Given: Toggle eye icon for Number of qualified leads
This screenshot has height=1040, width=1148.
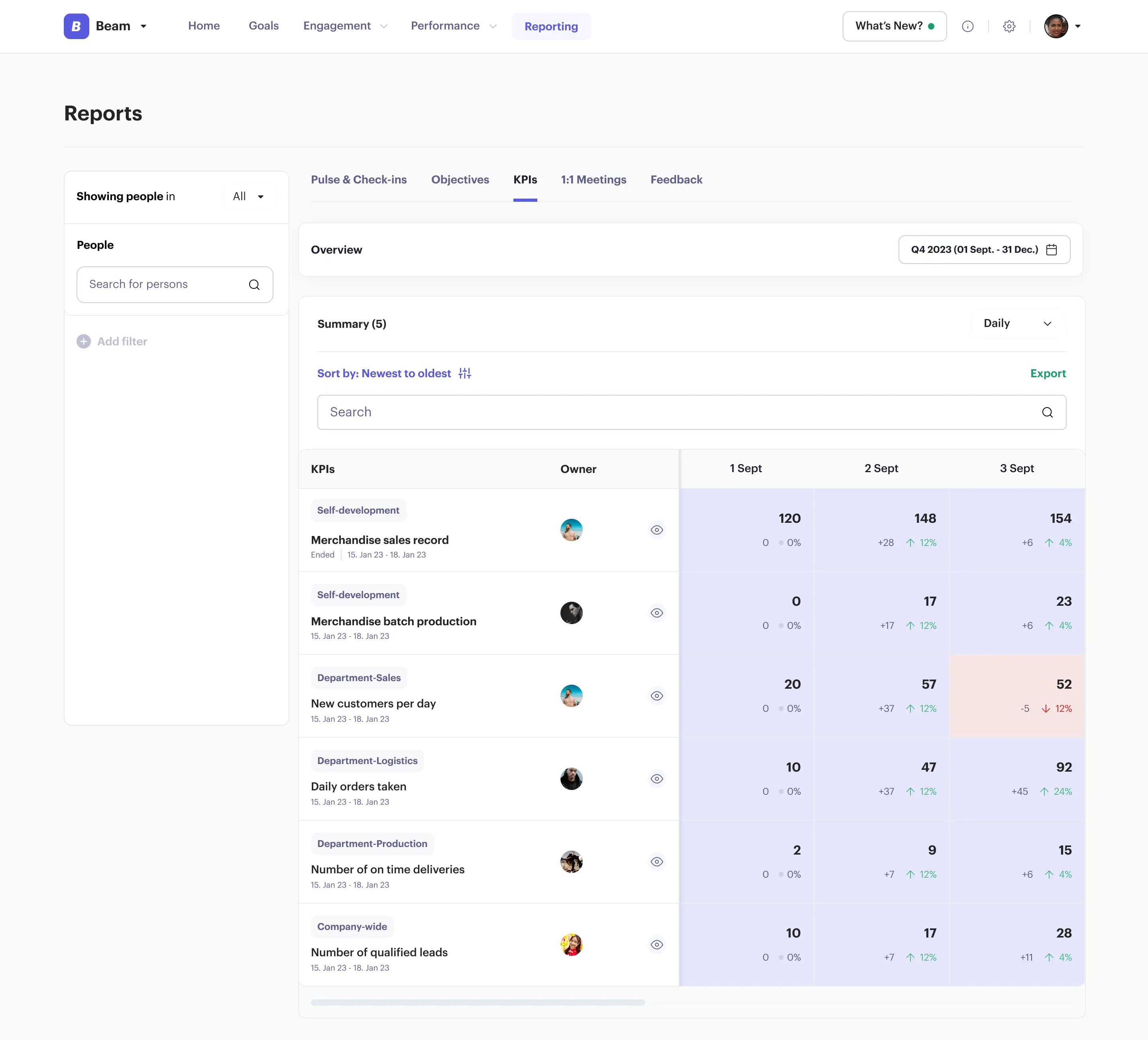Looking at the screenshot, I should [x=657, y=944].
